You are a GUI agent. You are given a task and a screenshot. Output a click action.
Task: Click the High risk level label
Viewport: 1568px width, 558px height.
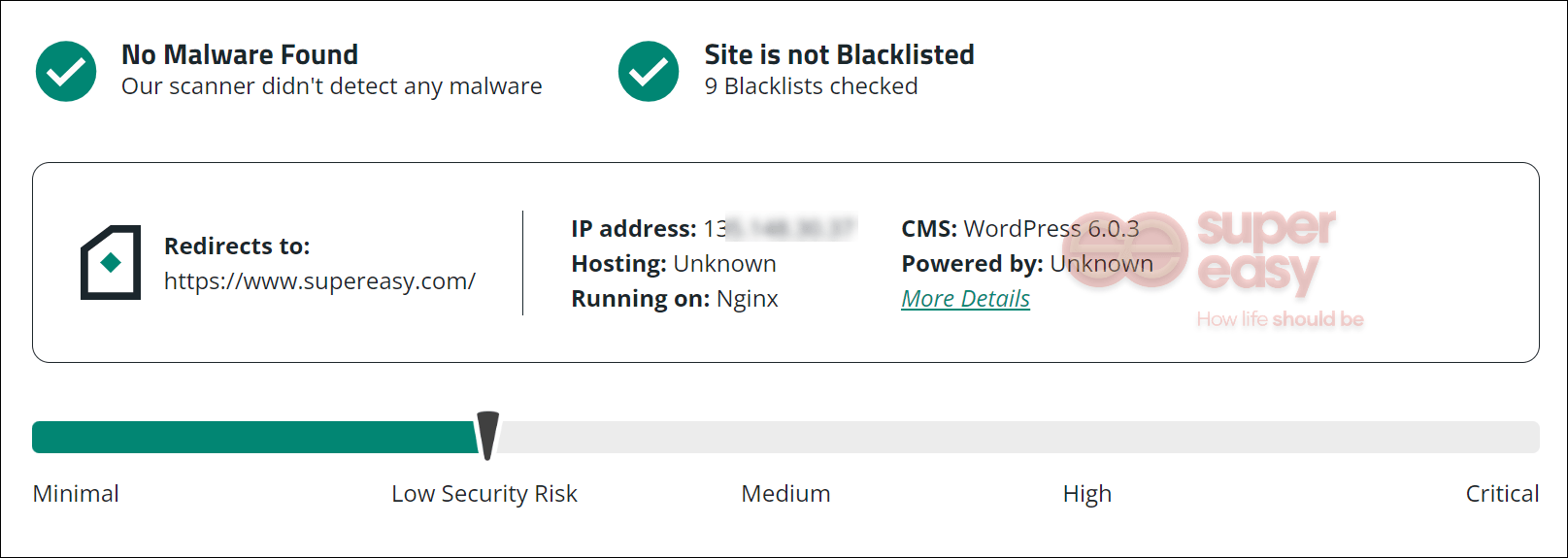[1086, 494]
